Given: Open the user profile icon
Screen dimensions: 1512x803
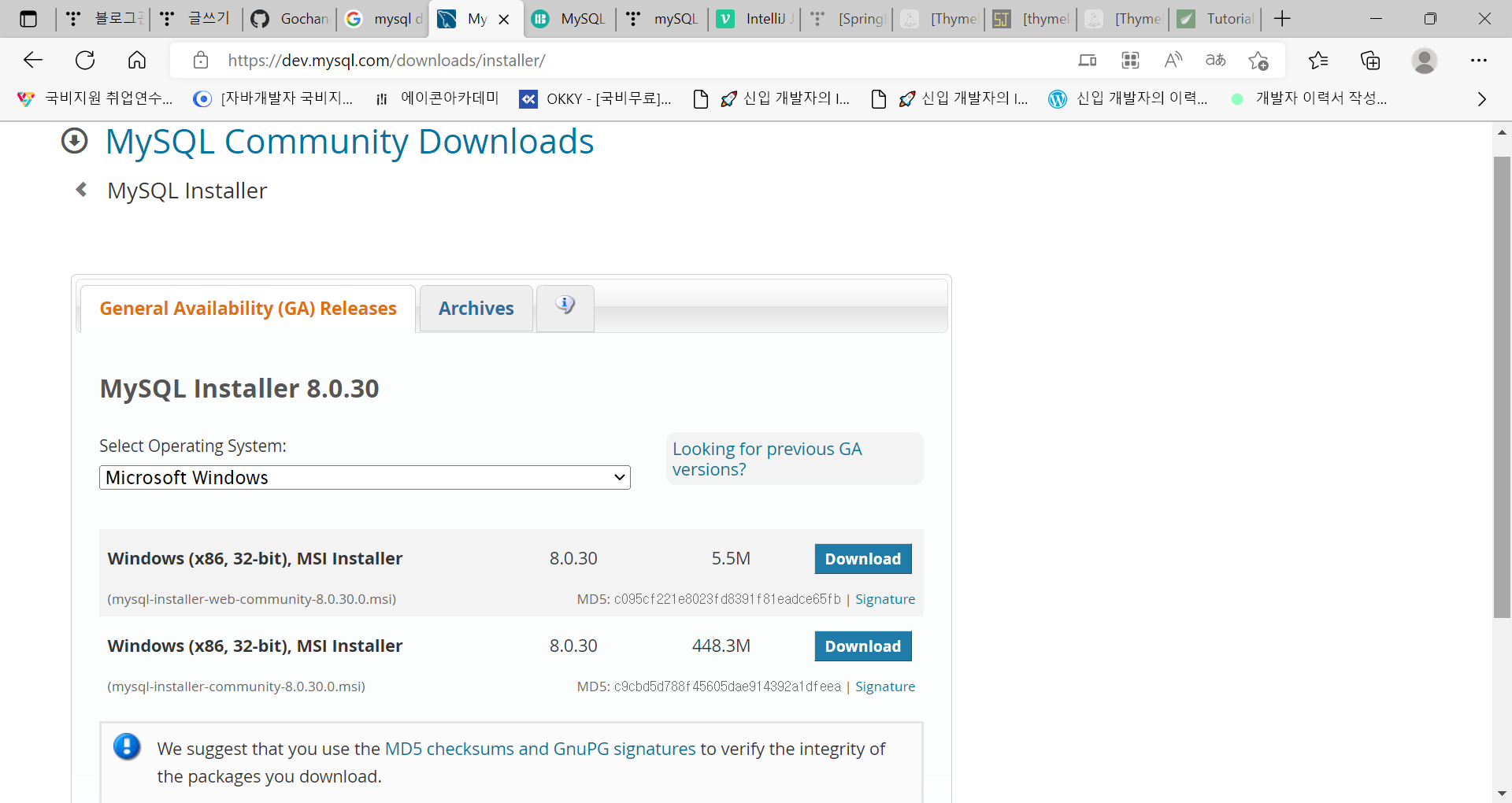Looking at the screenshot, I should [x=1424, y=60].
